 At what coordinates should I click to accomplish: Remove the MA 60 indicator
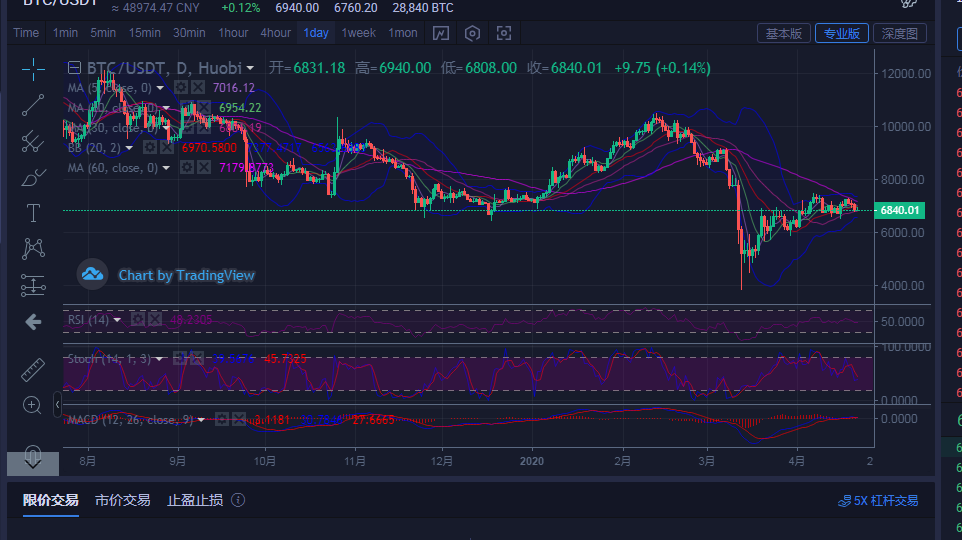[204, 168]
